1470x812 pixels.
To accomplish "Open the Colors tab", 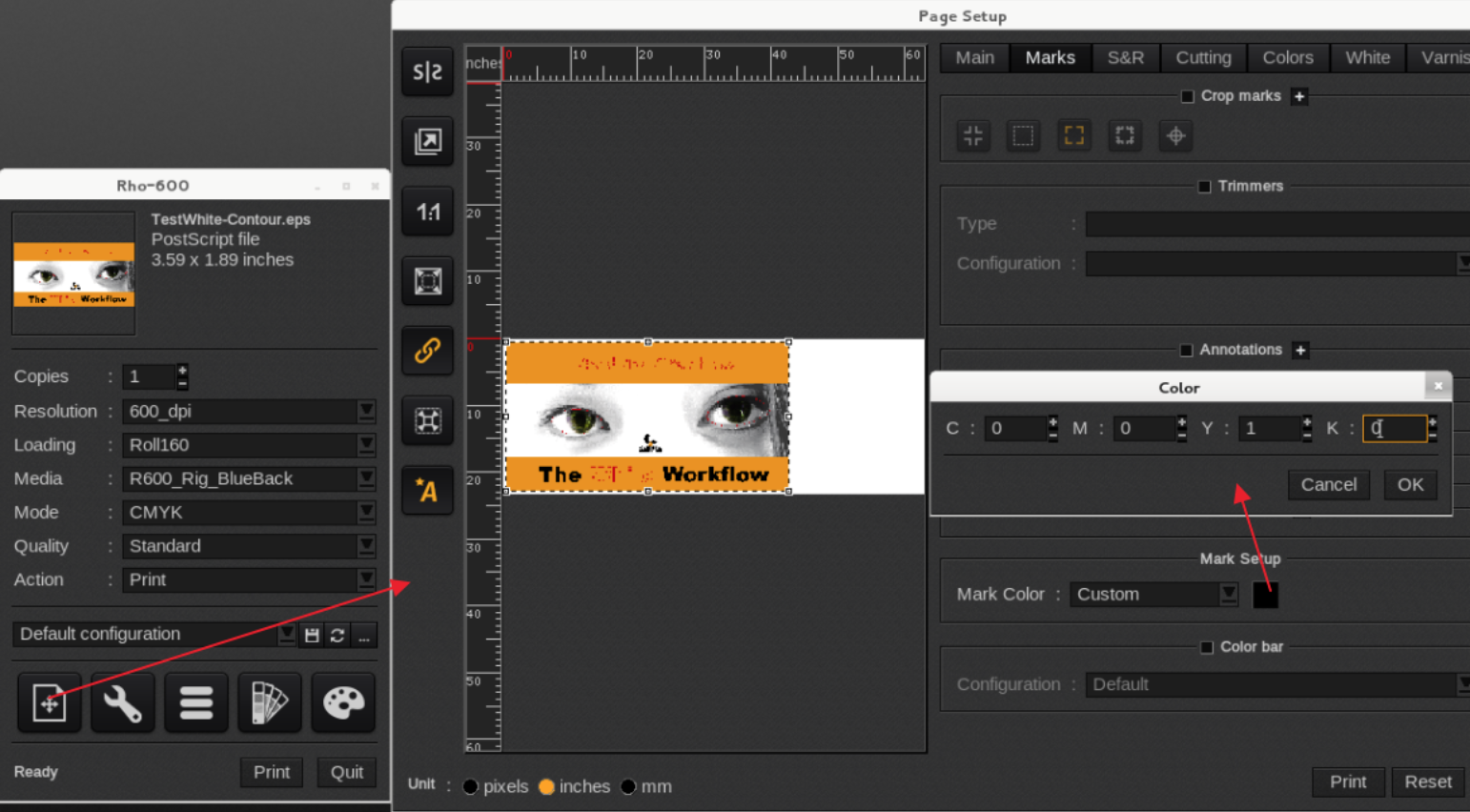I will (x=1287, y=58).
